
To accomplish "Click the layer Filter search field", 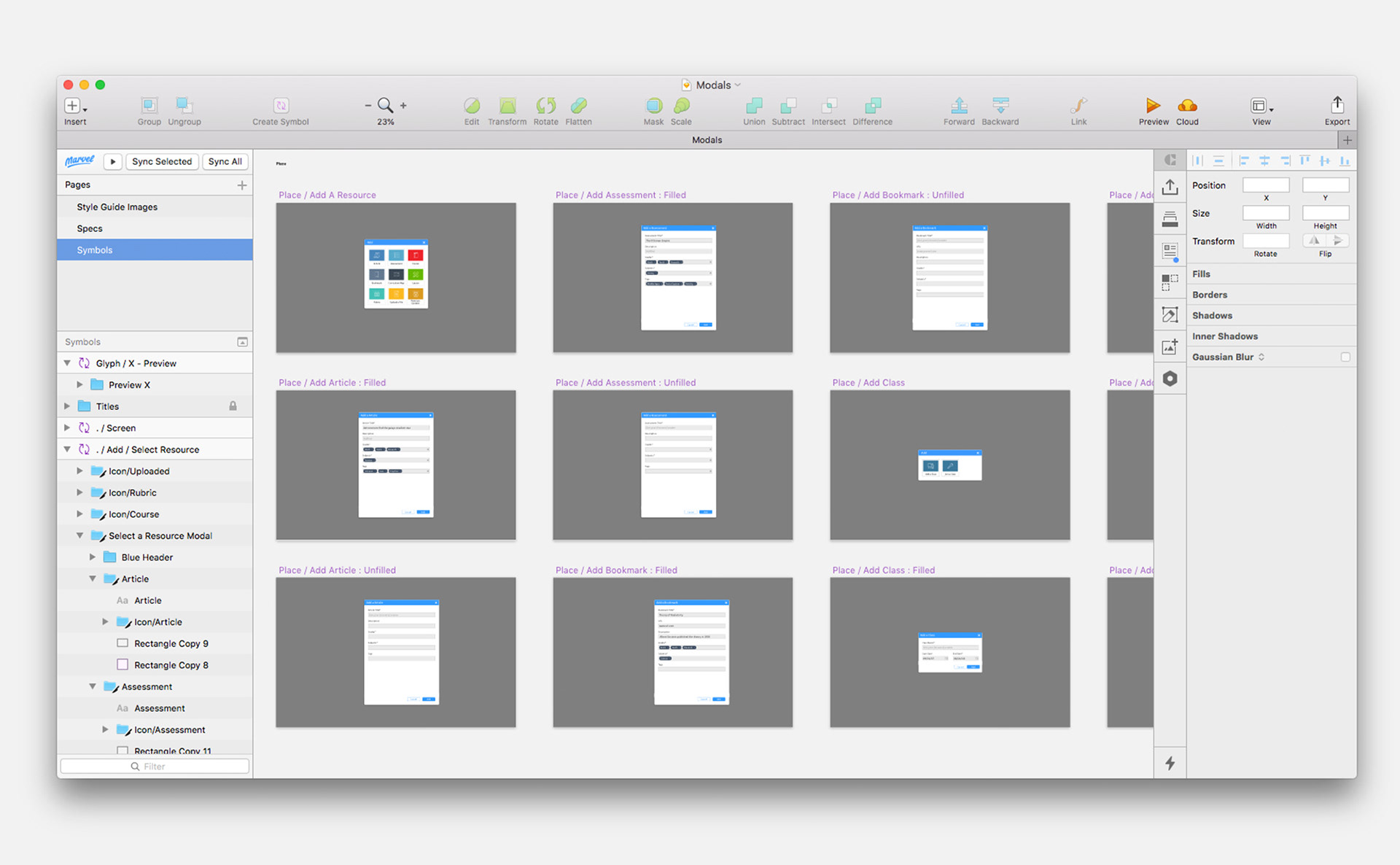I will tap(155, 766).
